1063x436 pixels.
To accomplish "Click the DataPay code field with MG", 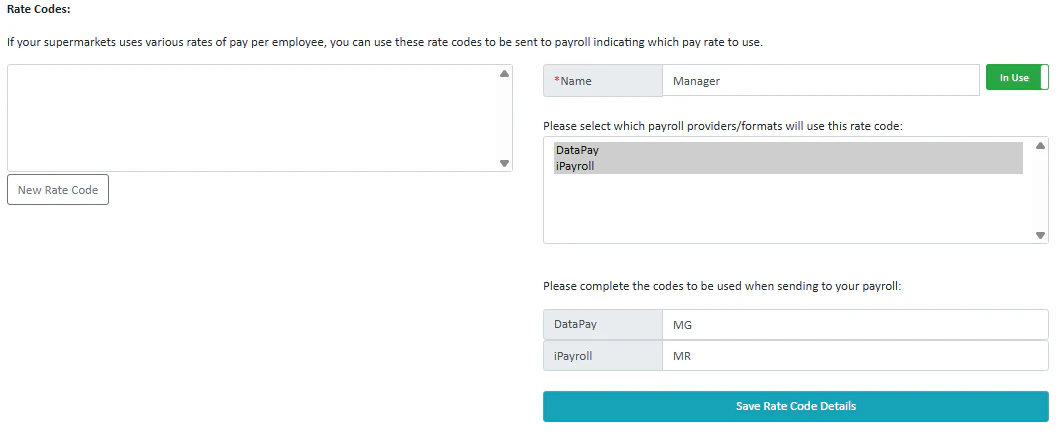I will click(x=854, y=325).
